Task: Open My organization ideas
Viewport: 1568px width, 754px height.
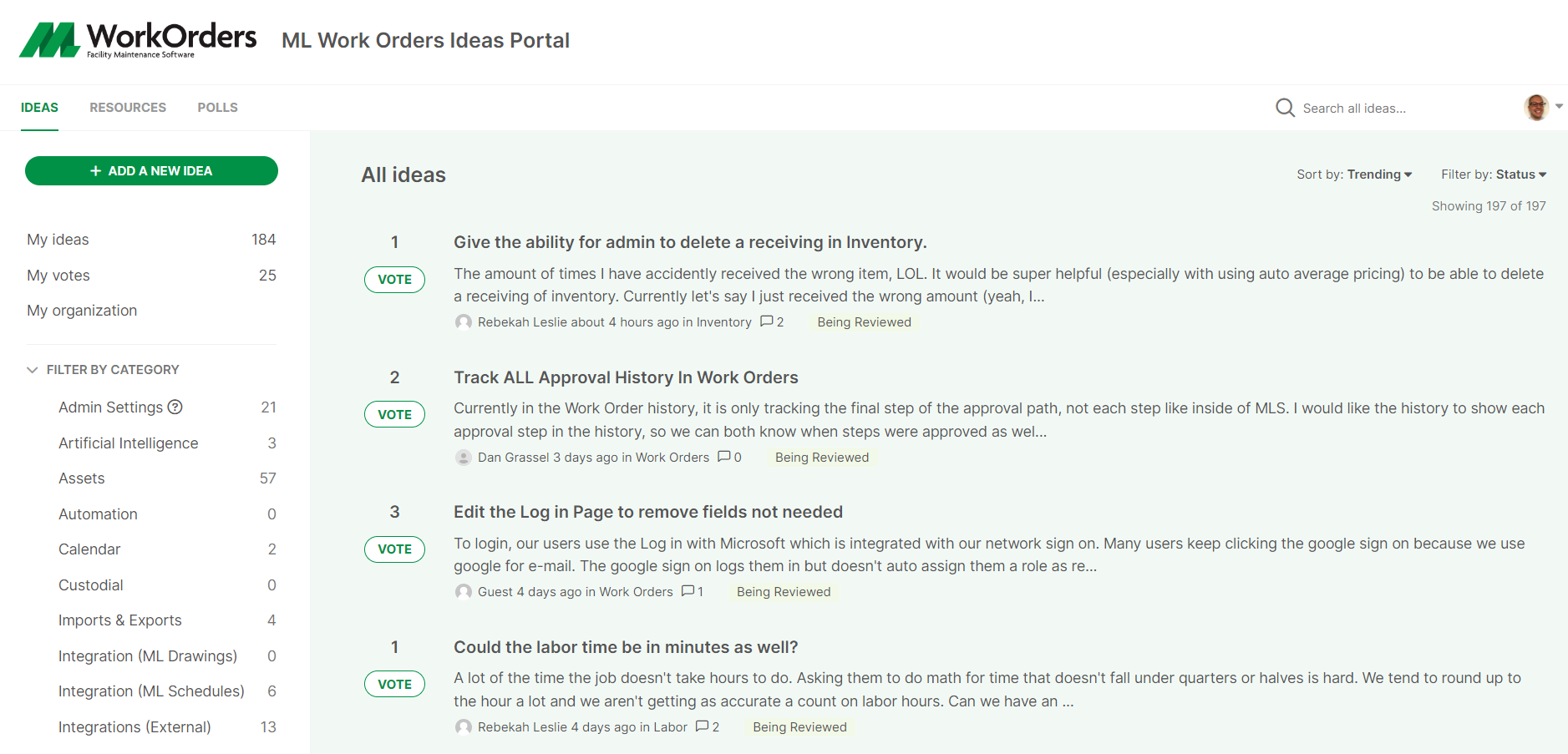Action: (82, 311)
